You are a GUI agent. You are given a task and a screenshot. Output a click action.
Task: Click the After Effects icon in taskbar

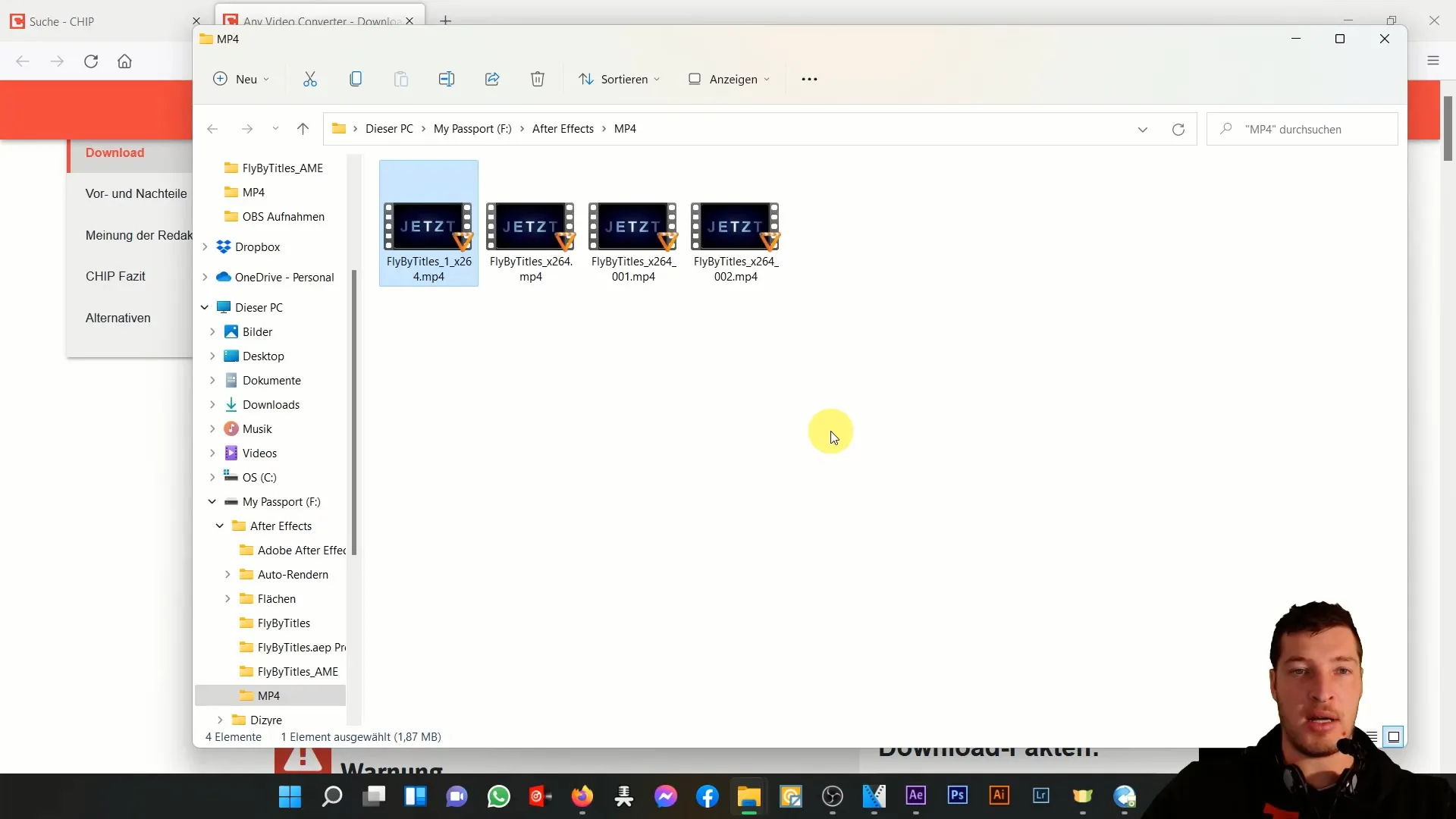tap(916, 796)
